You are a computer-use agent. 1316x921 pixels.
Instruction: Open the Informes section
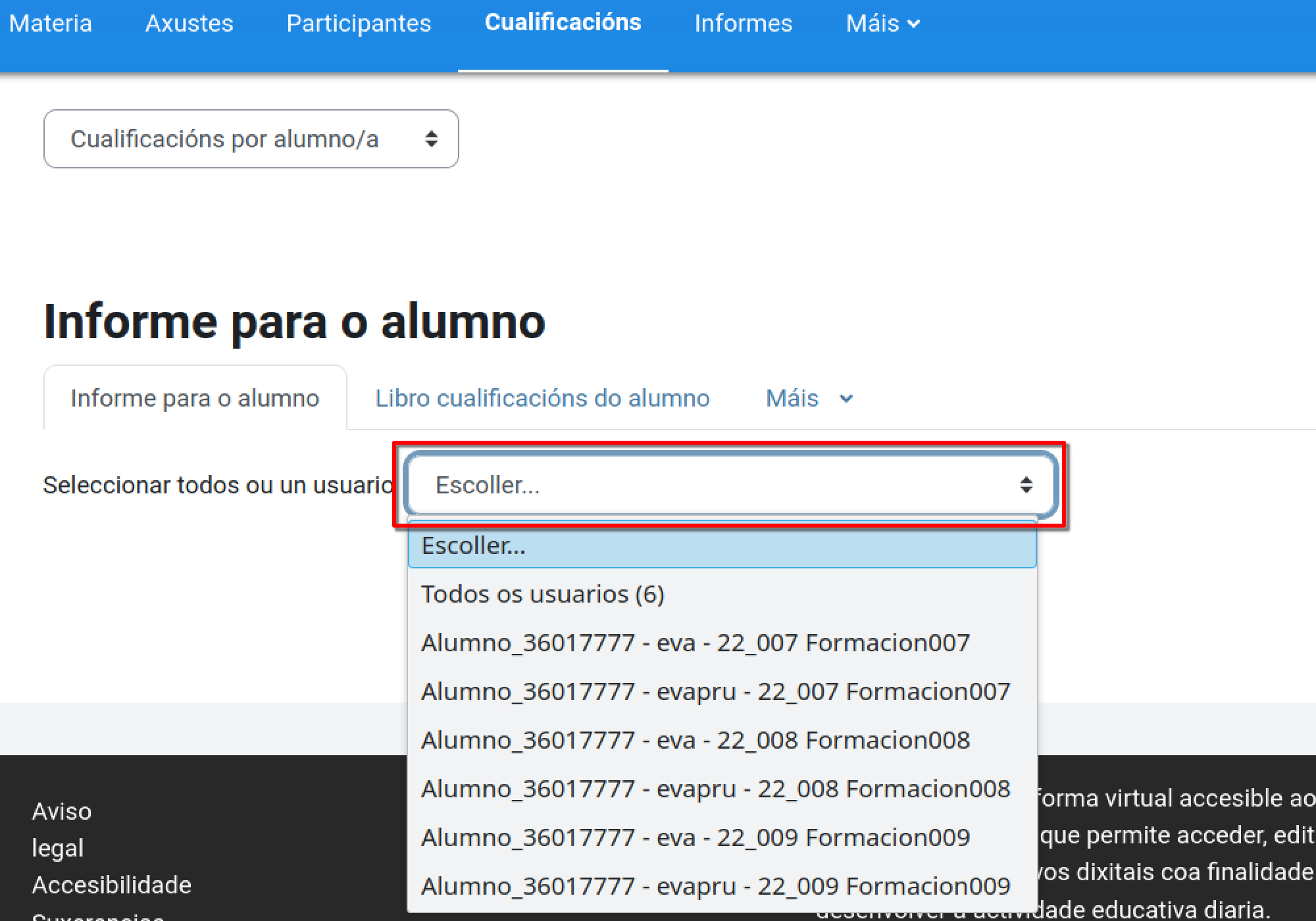(x=743, y=24)
